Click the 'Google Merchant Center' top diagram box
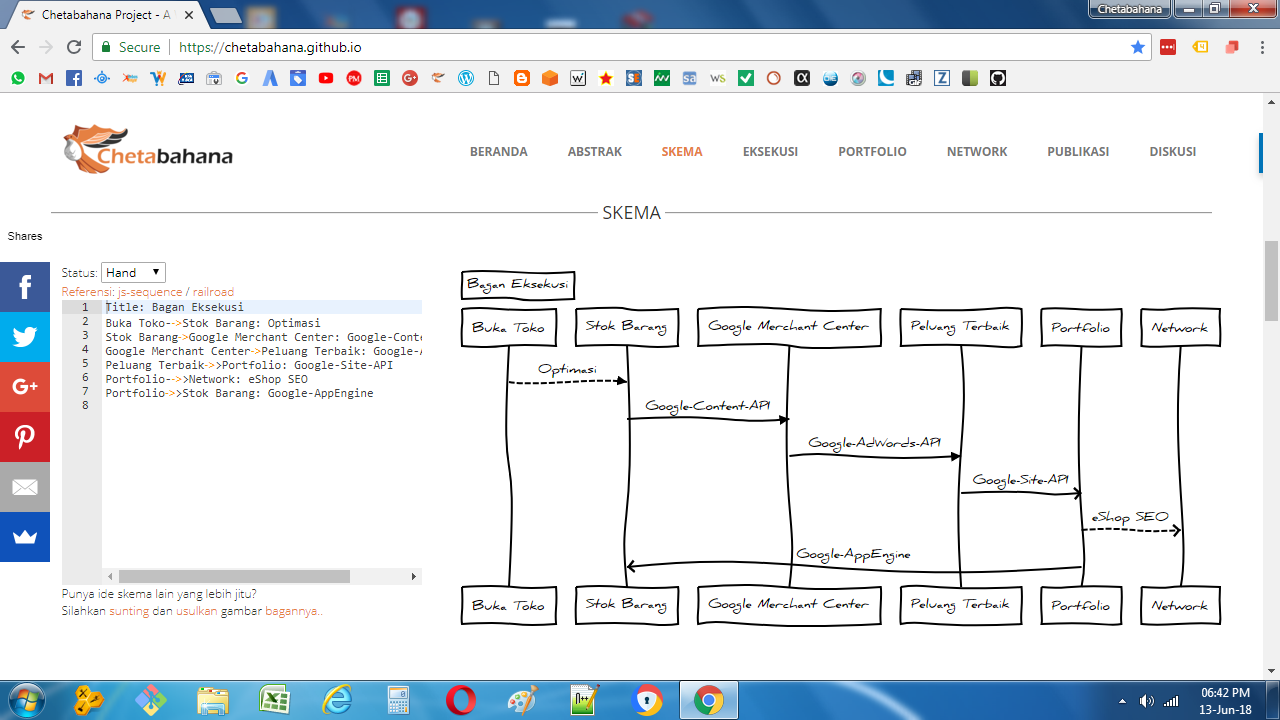This screenshot has height=720, width=1280. pos(789,327)
